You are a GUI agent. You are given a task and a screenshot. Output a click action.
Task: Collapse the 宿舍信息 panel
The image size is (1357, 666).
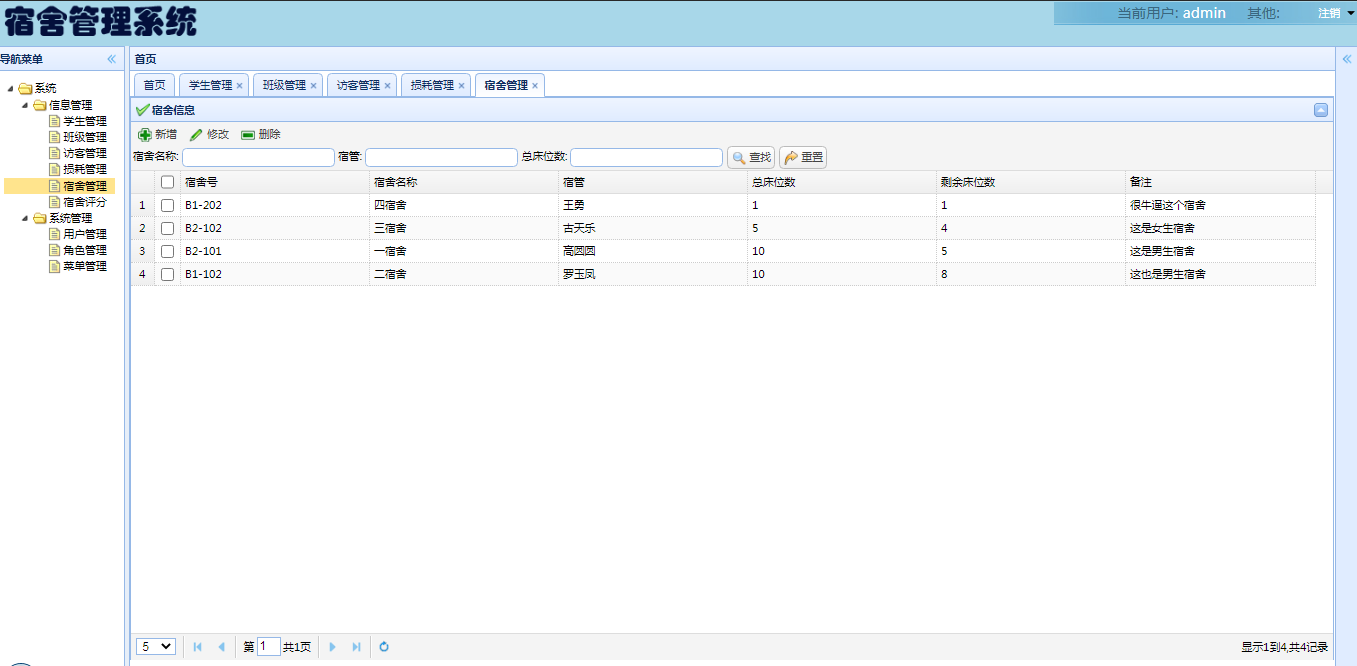(x=1321, y=110)
